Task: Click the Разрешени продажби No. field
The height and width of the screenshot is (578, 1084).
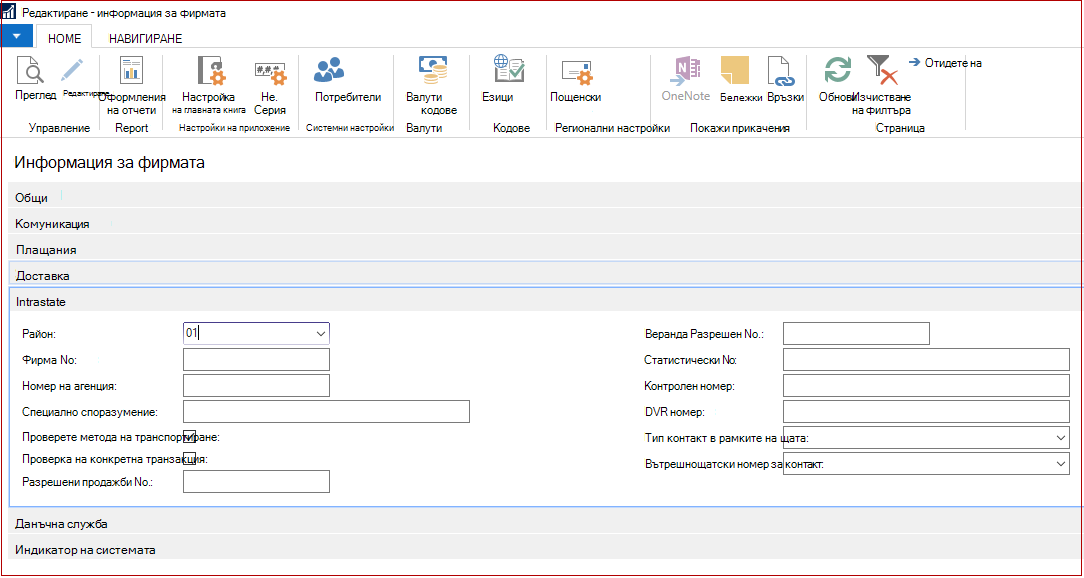Action: click(x=256, y=481)
